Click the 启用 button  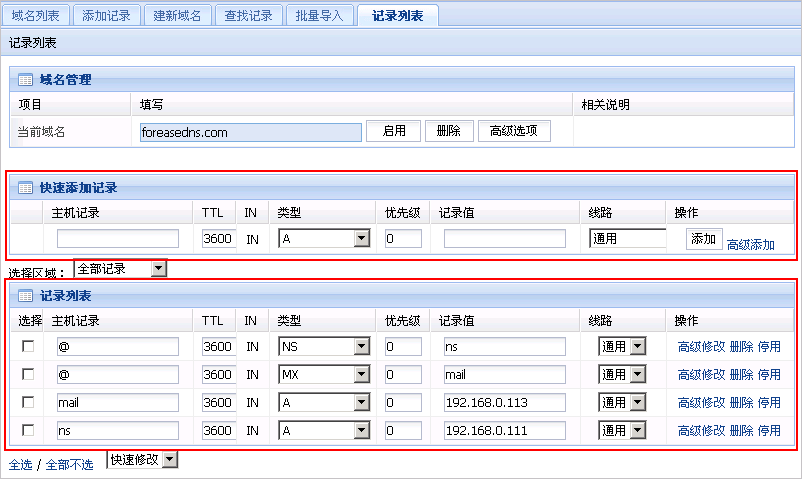394,131
